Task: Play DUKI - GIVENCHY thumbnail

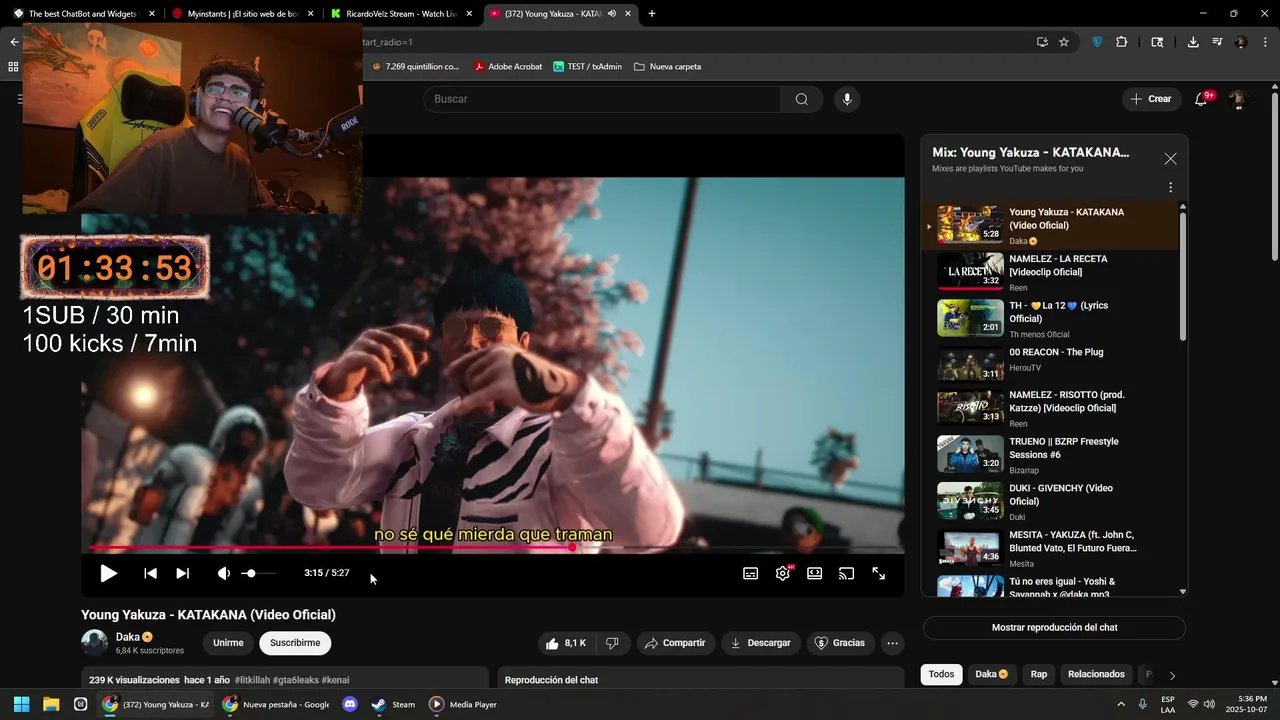Action: pyautogui.click(x=970, y=501)
